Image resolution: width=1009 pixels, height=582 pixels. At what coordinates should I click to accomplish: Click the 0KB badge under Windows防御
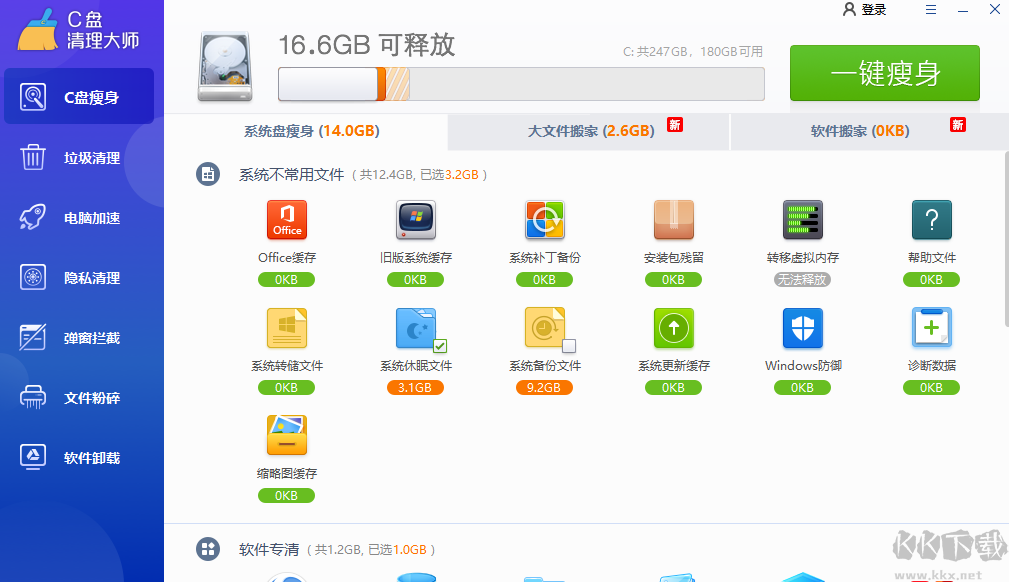click(x=802, y=388)
